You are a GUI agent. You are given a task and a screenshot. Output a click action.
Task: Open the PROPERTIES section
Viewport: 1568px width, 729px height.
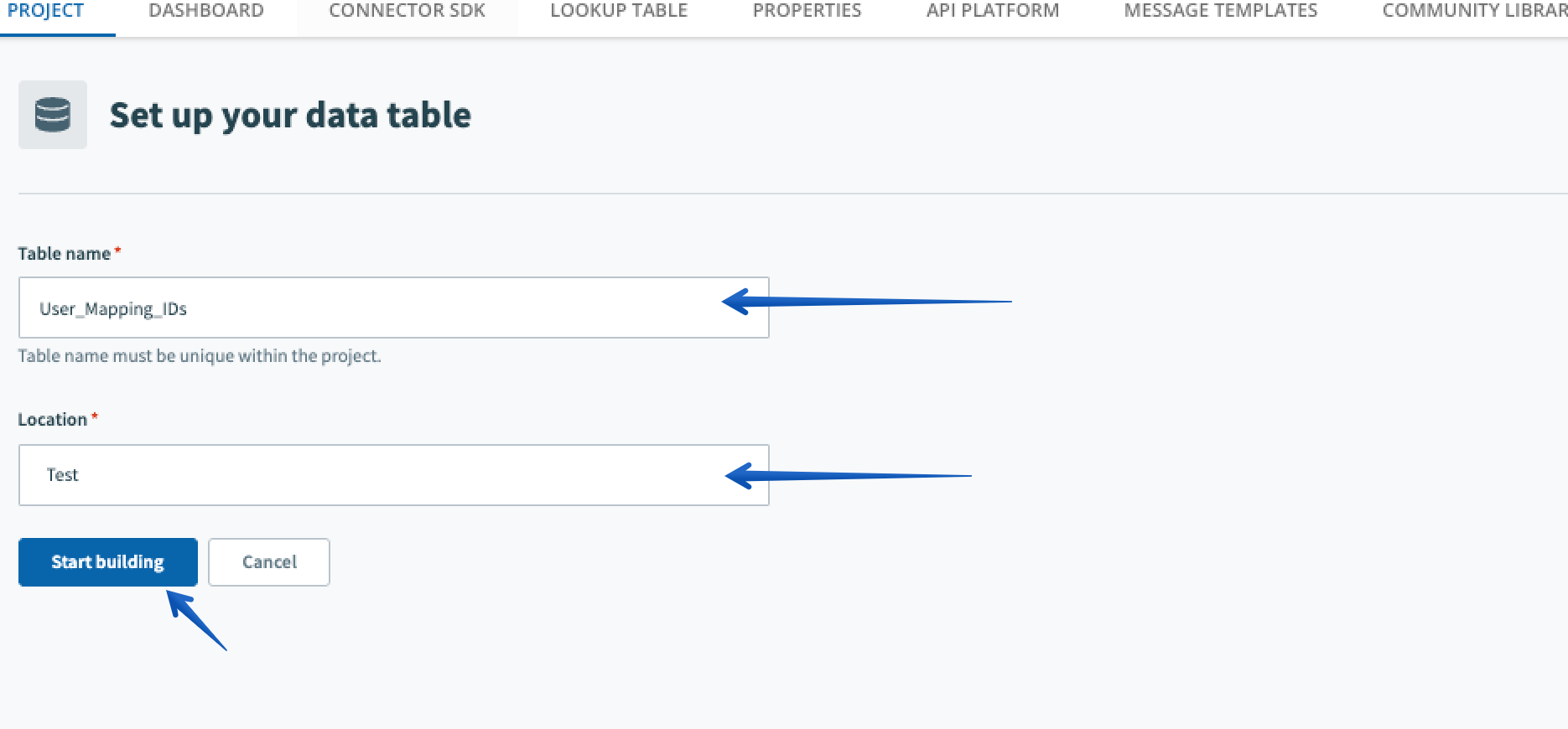coord(807,11)
